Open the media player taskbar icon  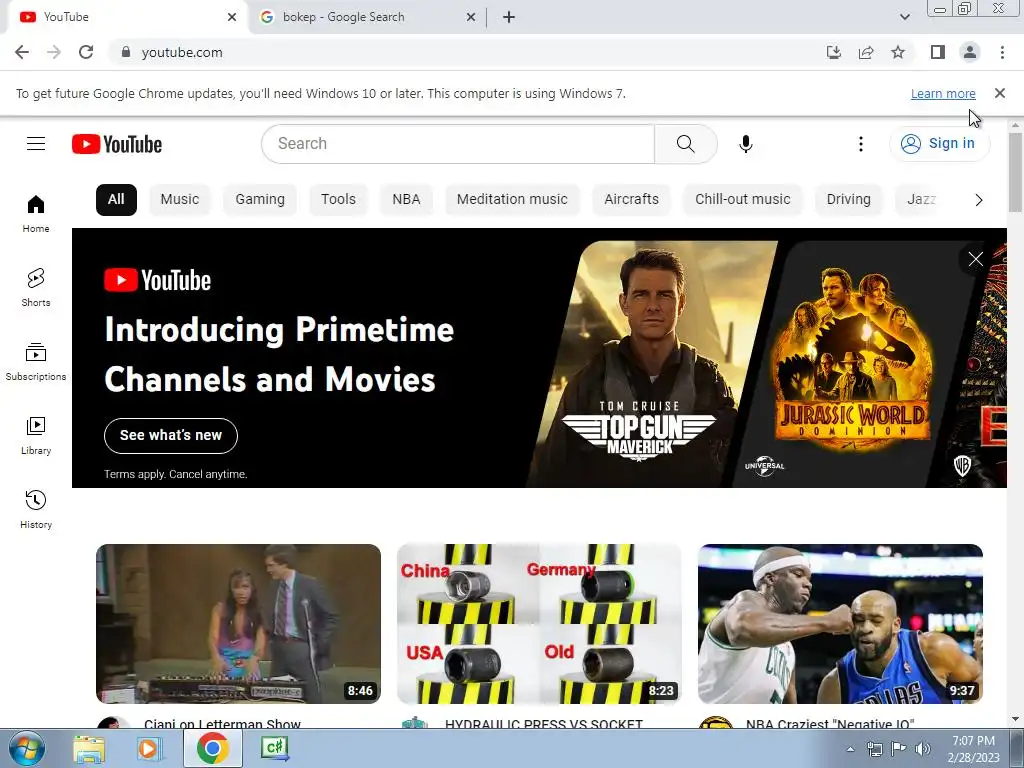pyautogui.click(x=150, y=749)
